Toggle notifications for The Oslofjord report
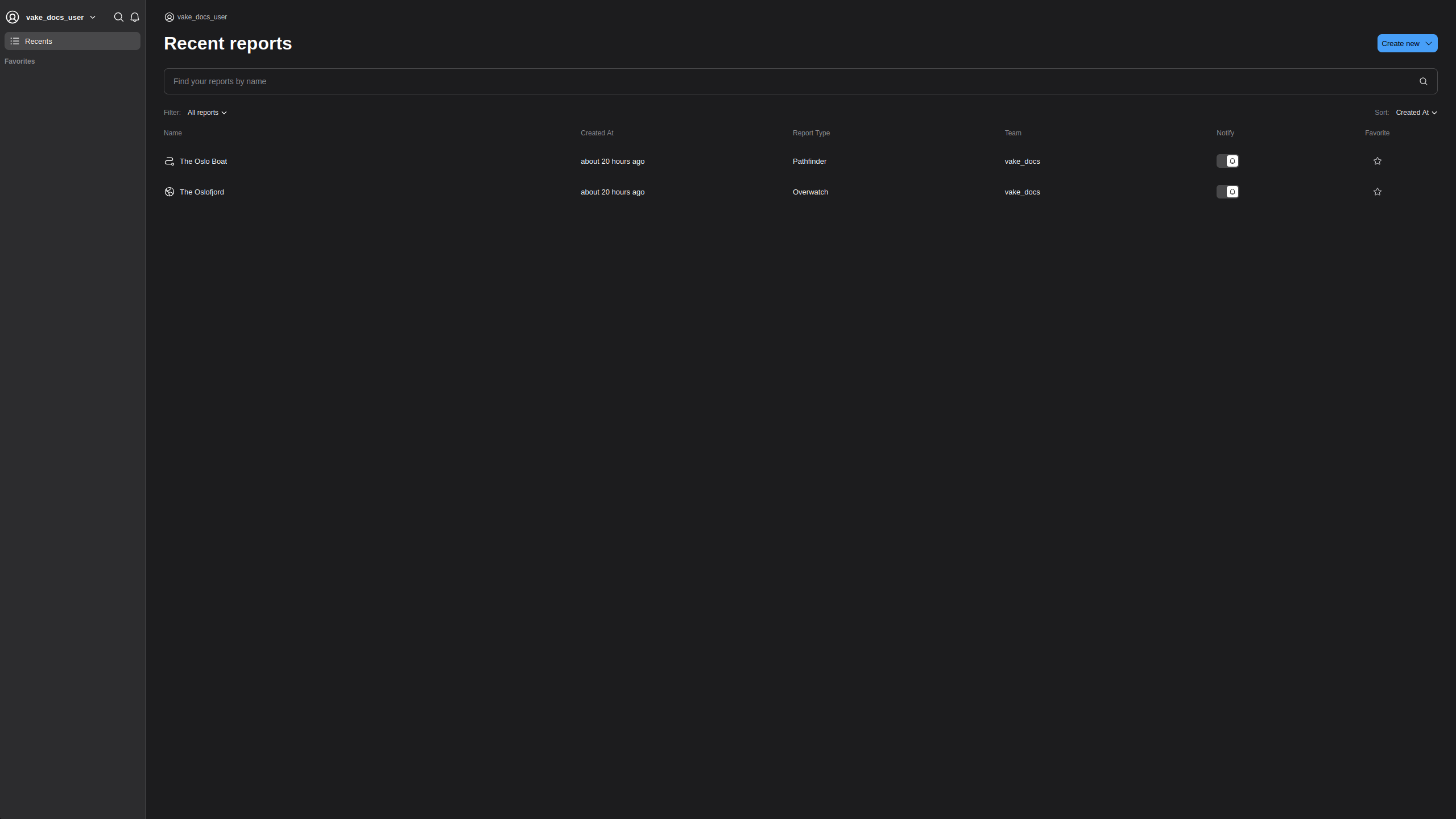Image resolution: width=1456 pixels, height=819 pixels. coord(1227,192)
